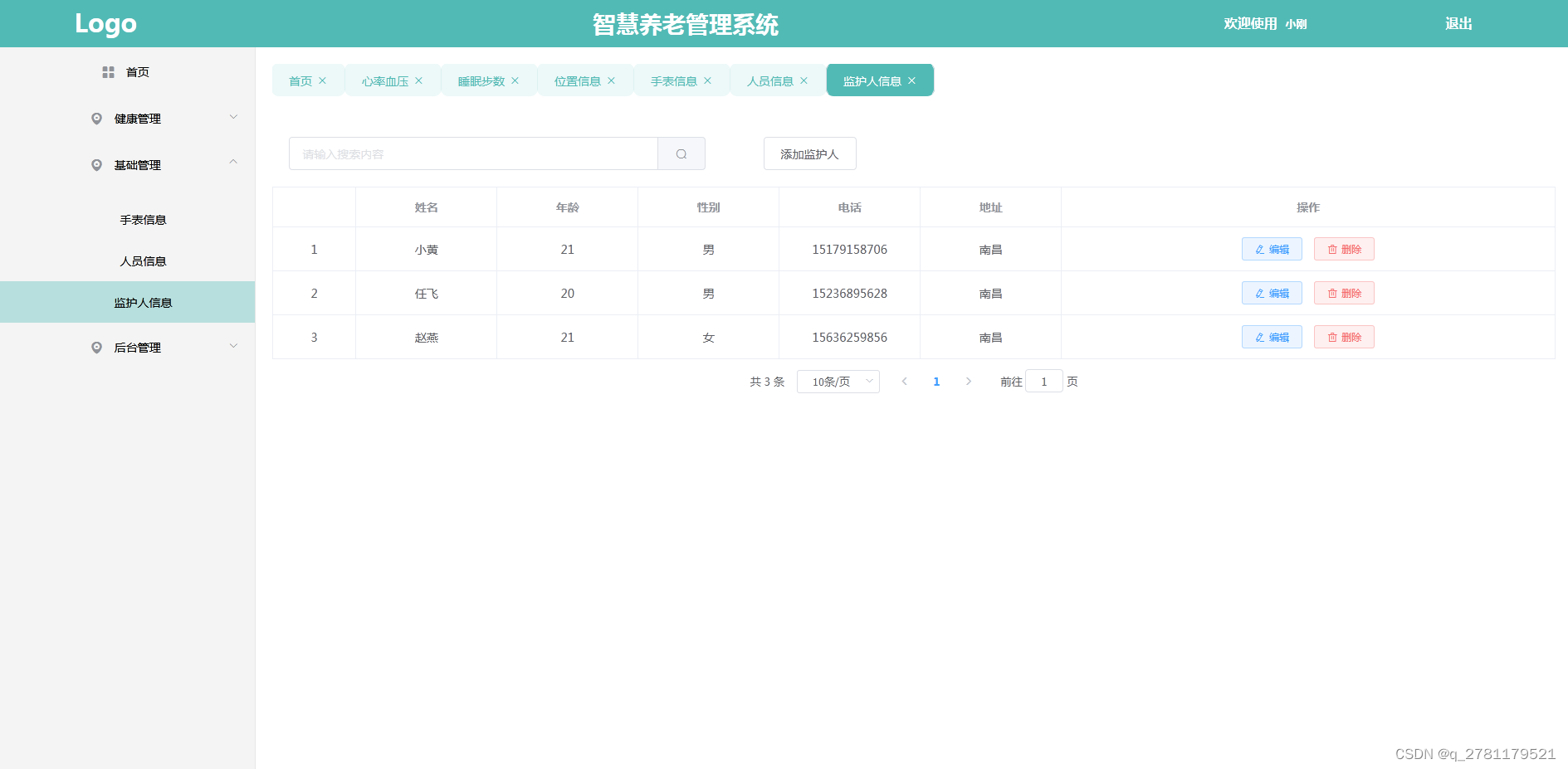Click the 添加监护人 button

coord(810,153)
